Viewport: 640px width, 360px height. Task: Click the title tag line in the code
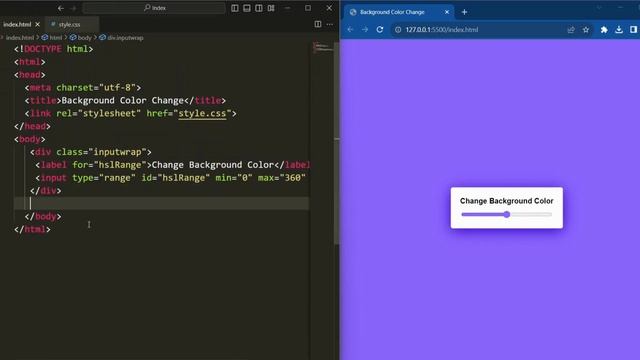125,100
